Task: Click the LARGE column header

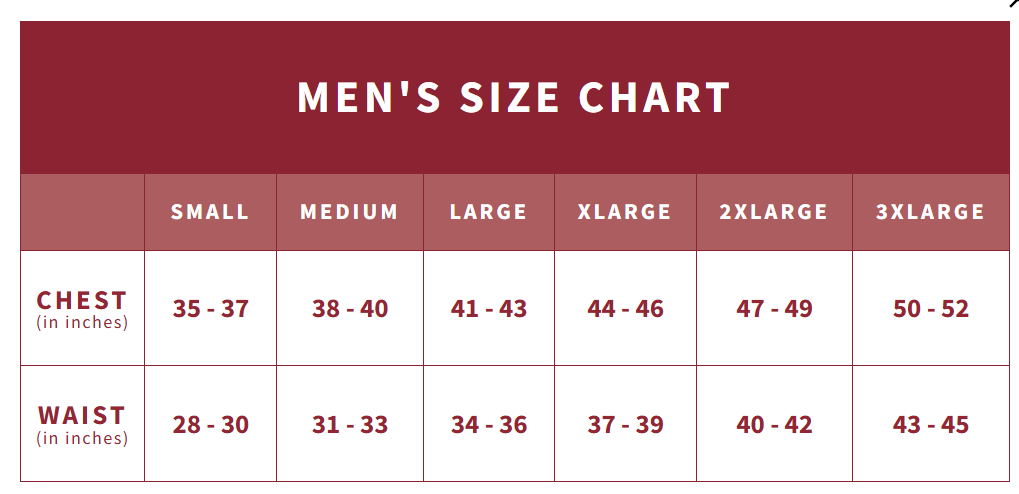Action: tap(488, 212)
